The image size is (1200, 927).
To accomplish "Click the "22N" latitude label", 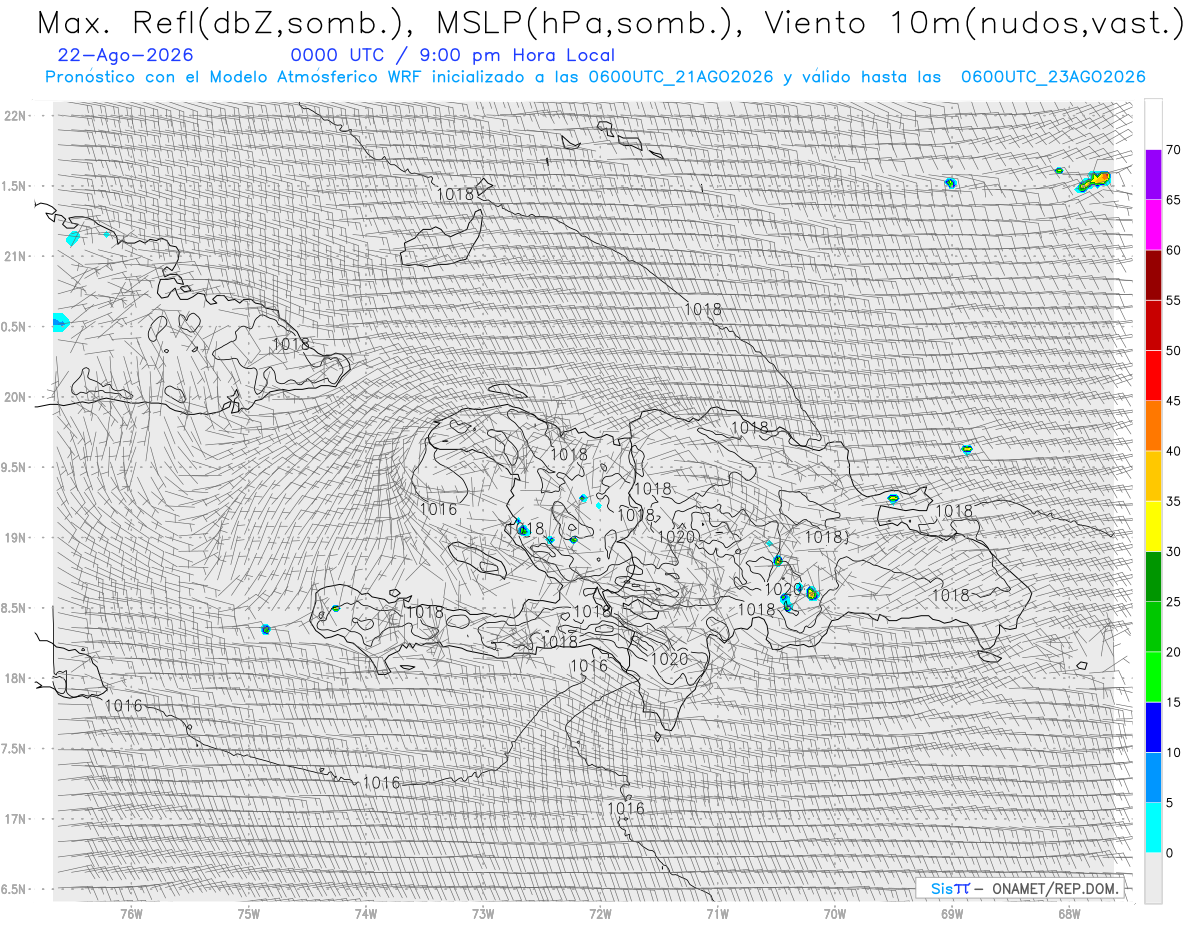I will (15, 116).
